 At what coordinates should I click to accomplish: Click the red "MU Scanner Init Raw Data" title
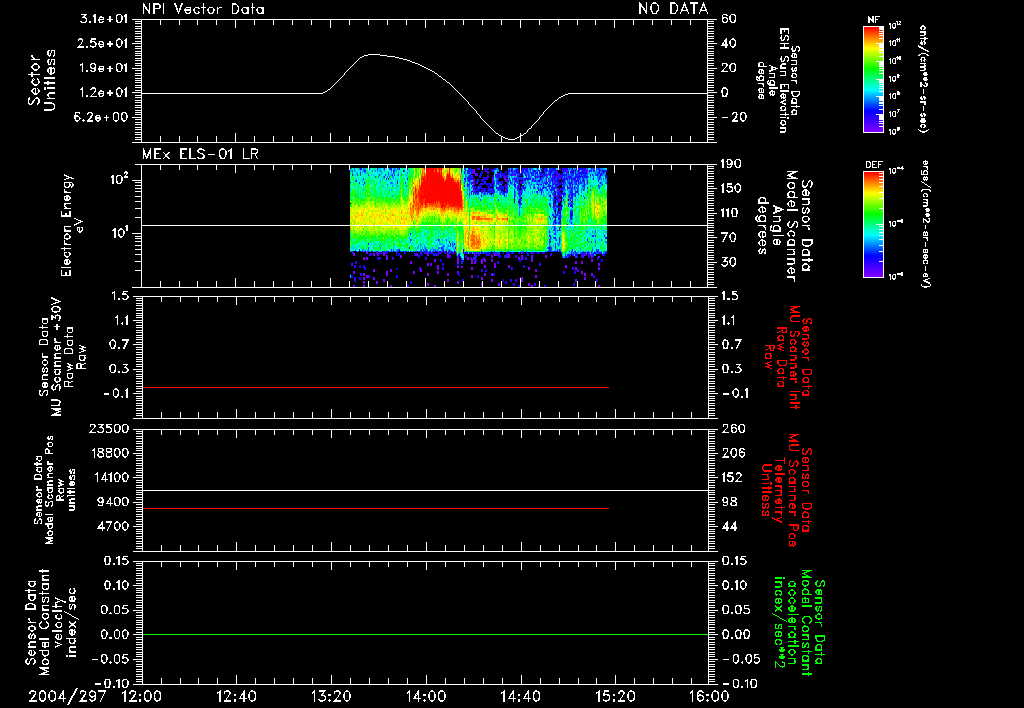pos(787,357)
